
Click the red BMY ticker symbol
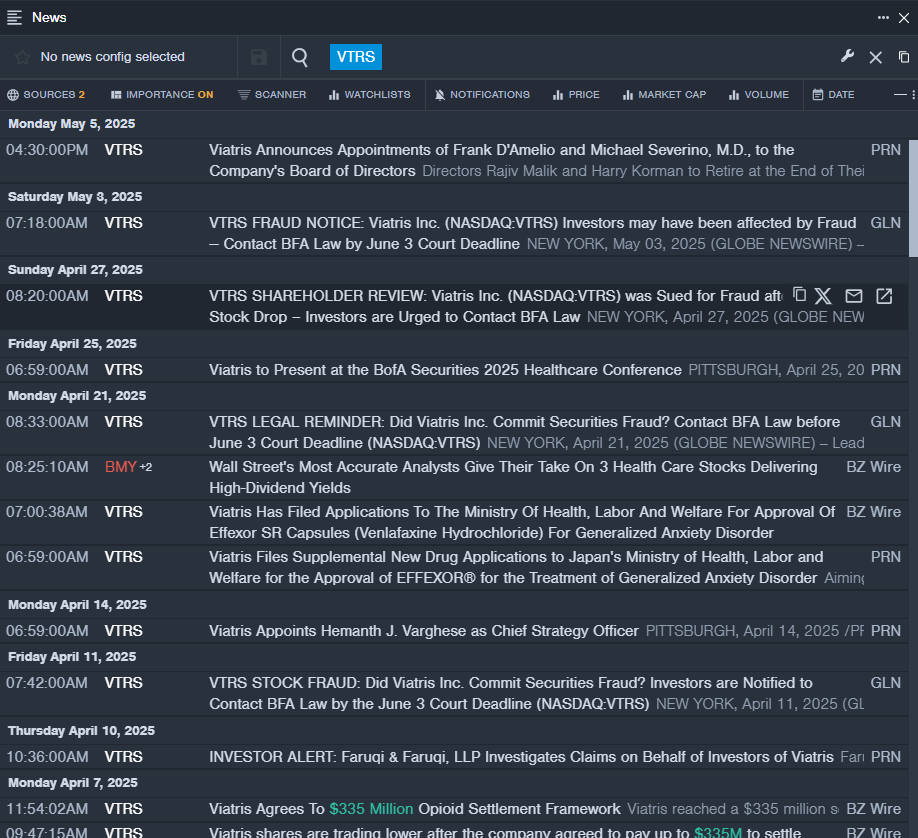tap(121, 467)
